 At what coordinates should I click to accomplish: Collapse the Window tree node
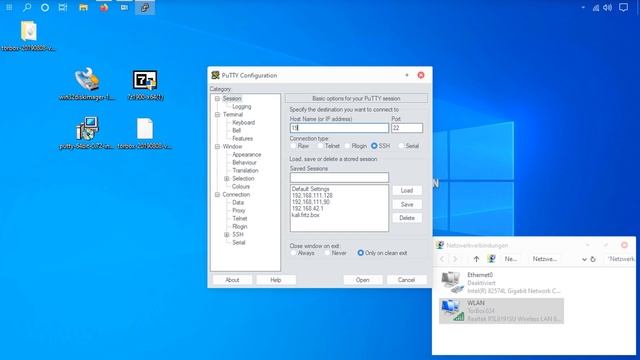coord(217,146)
